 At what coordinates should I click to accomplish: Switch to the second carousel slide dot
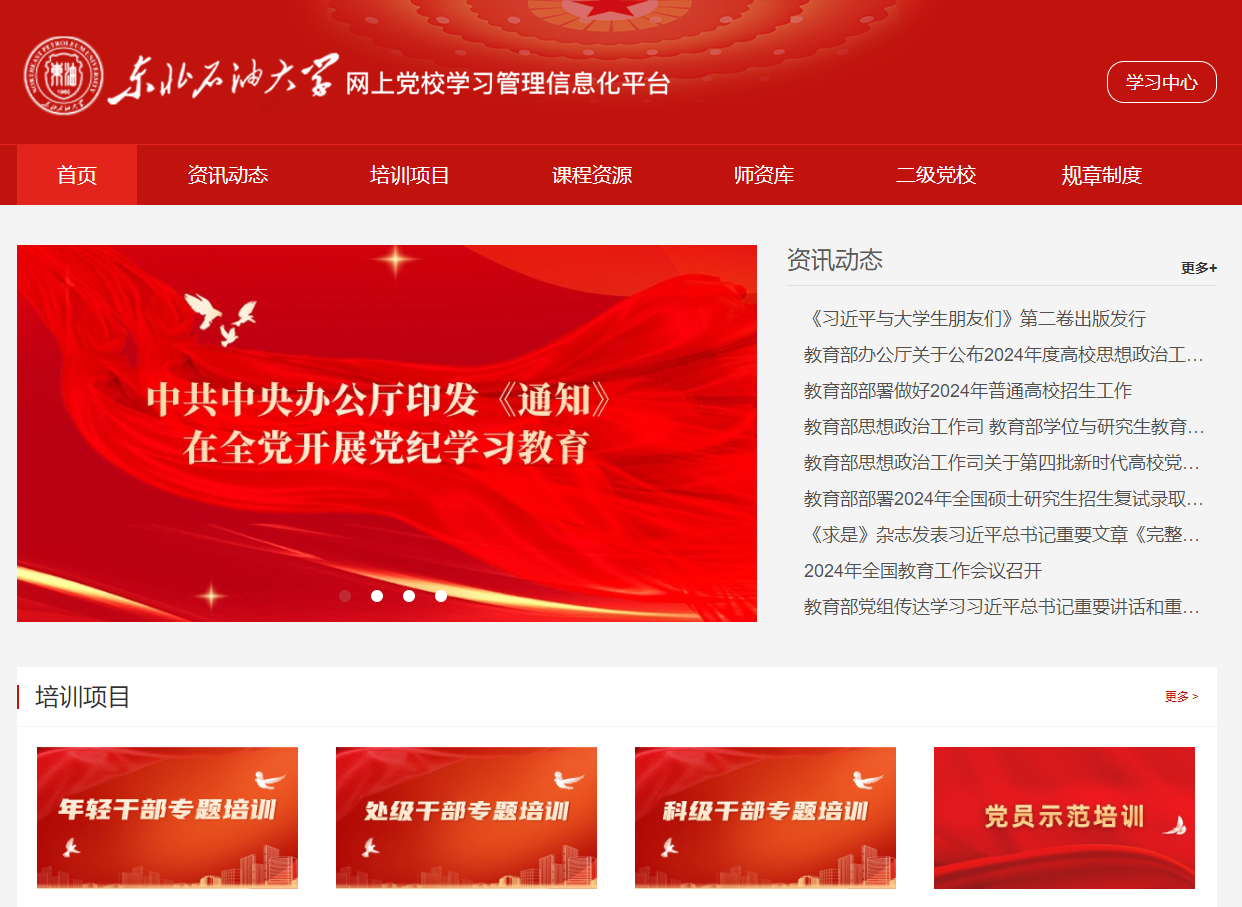377,596
